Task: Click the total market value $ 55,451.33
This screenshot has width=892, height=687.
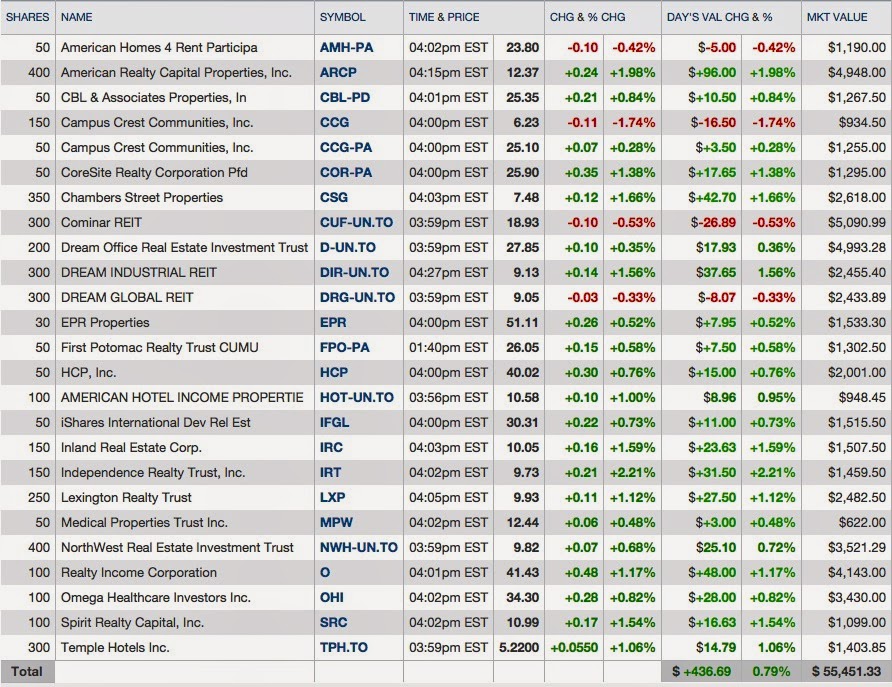Action: [846, 672]
